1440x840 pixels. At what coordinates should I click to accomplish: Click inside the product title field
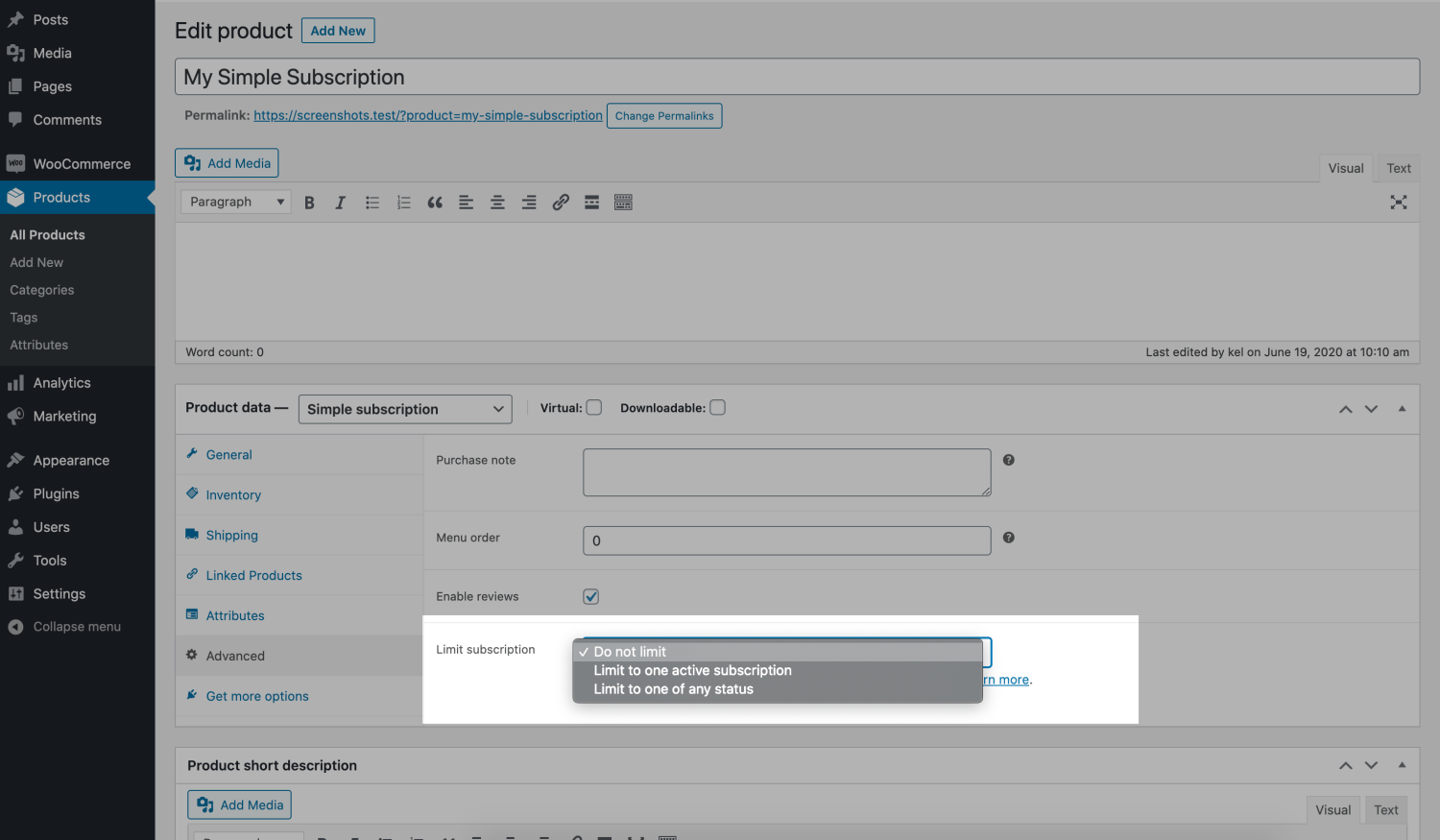pyautogui.click(x=672, y=76)
